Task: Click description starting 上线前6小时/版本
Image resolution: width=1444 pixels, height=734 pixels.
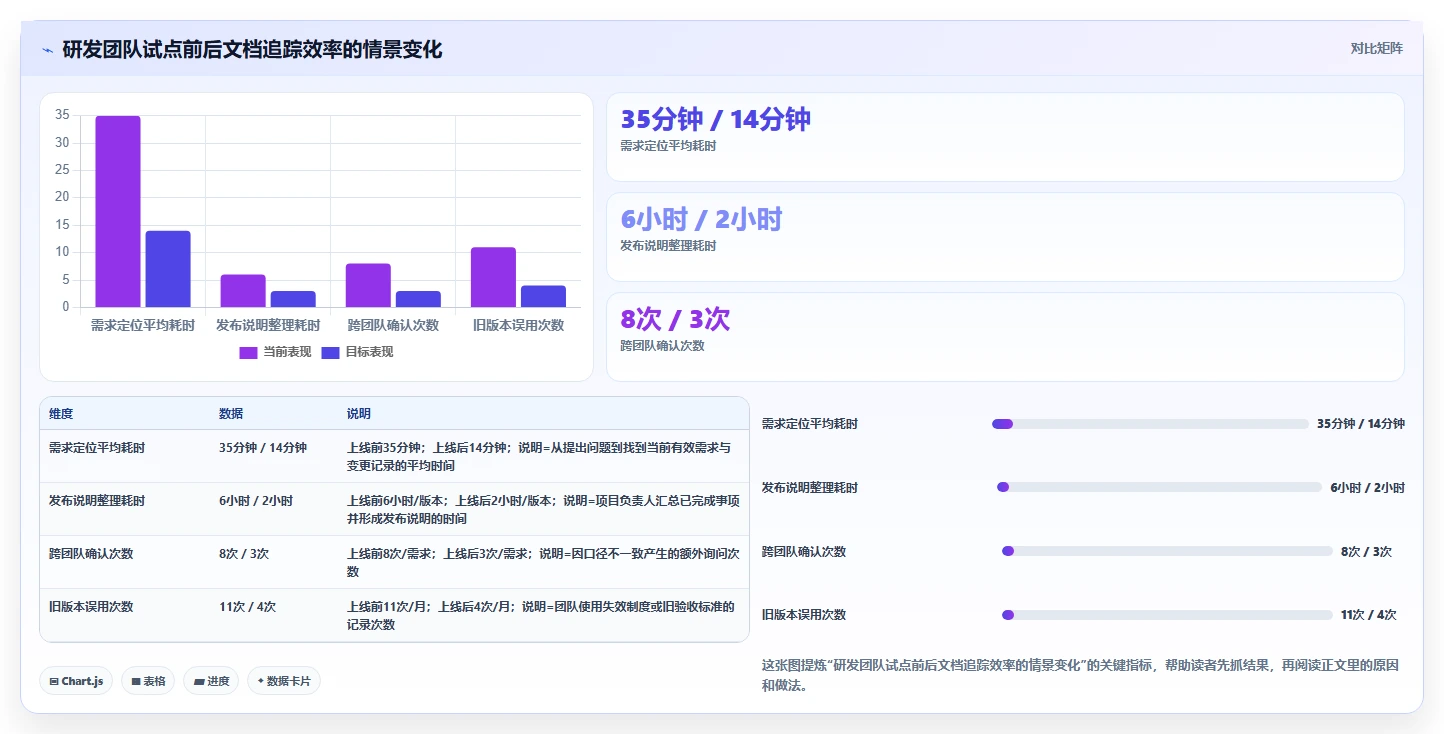Action: [x=543, y=509]
